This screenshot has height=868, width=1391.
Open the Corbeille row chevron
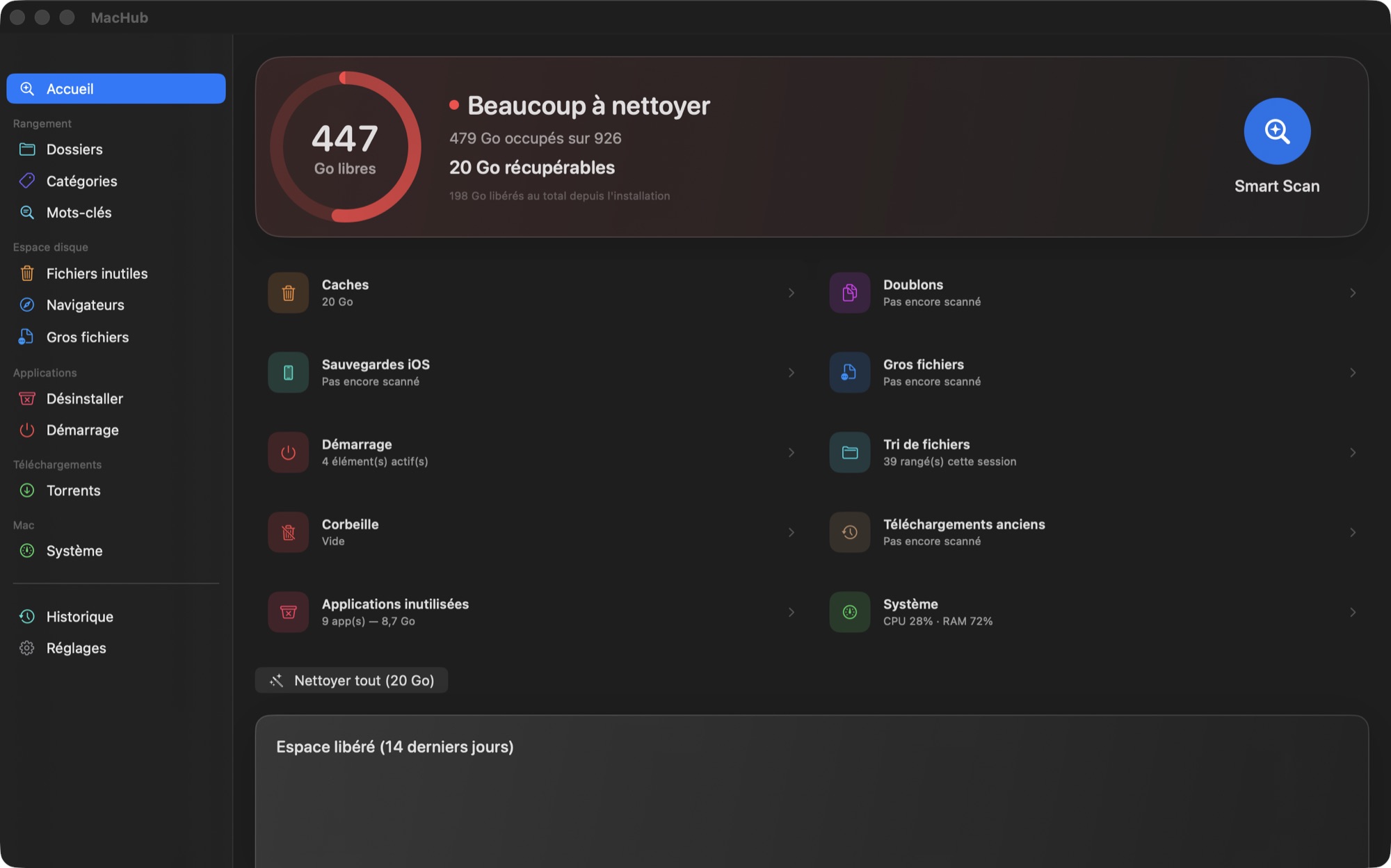pyautogui.click(x=791, y=533)
